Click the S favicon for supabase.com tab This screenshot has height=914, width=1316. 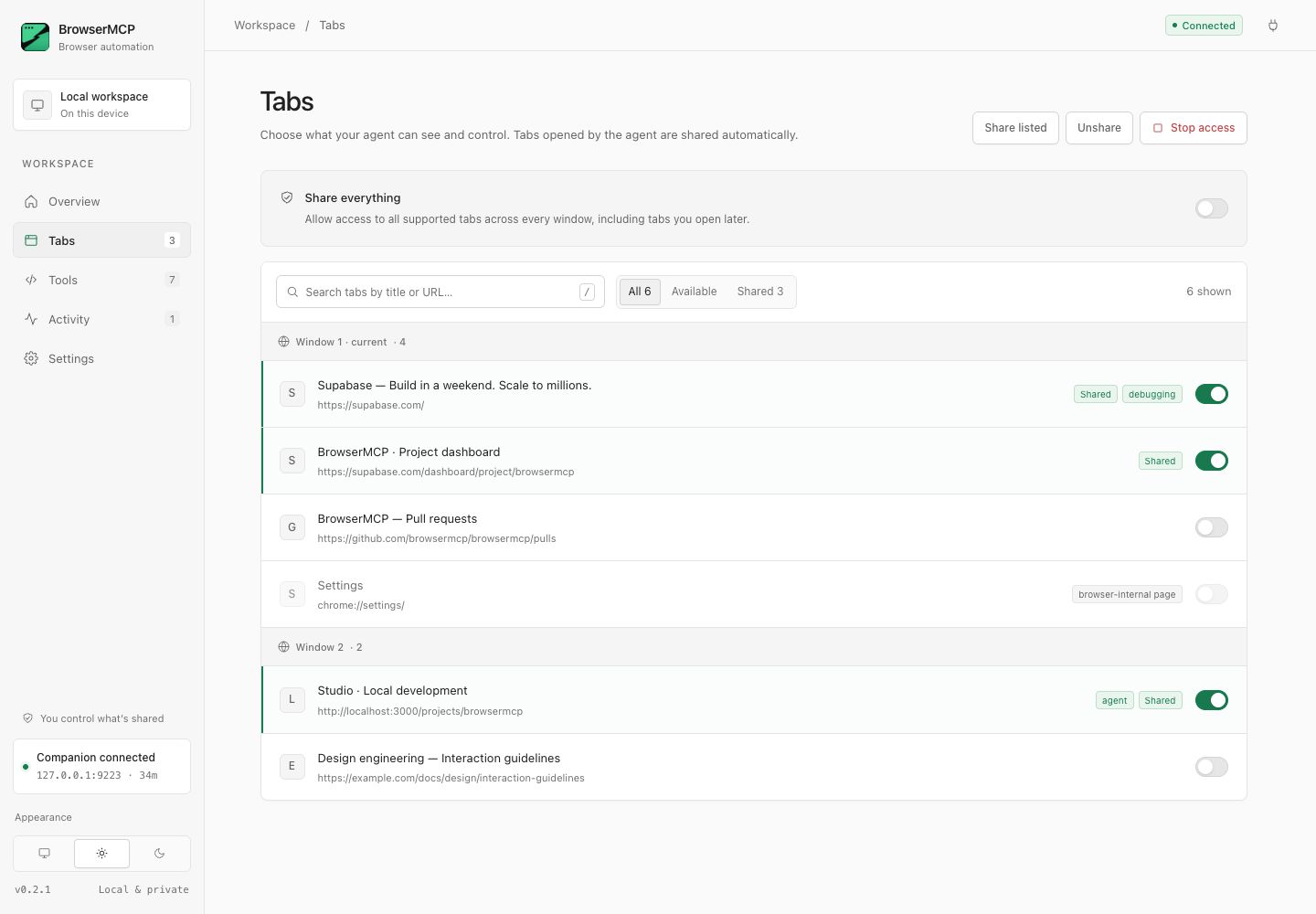pos(292,394)
